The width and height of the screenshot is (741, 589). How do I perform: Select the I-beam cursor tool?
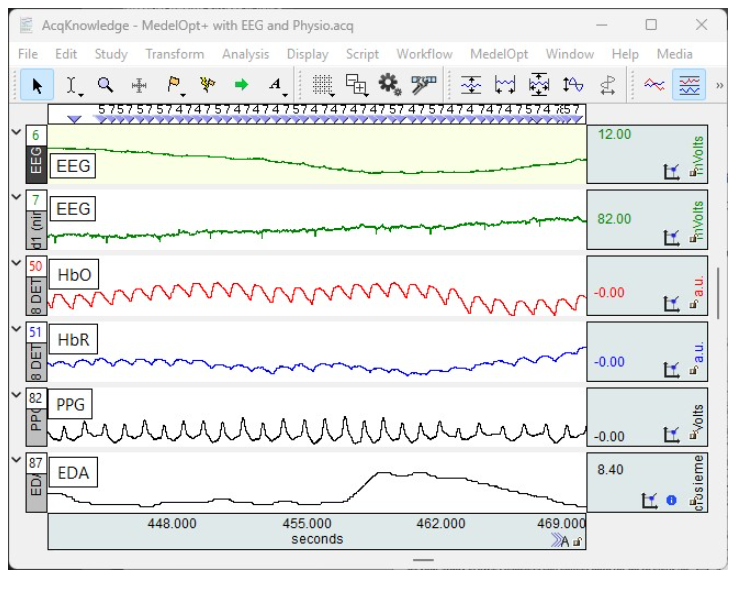pyautogui.click(x=71, y=86)
